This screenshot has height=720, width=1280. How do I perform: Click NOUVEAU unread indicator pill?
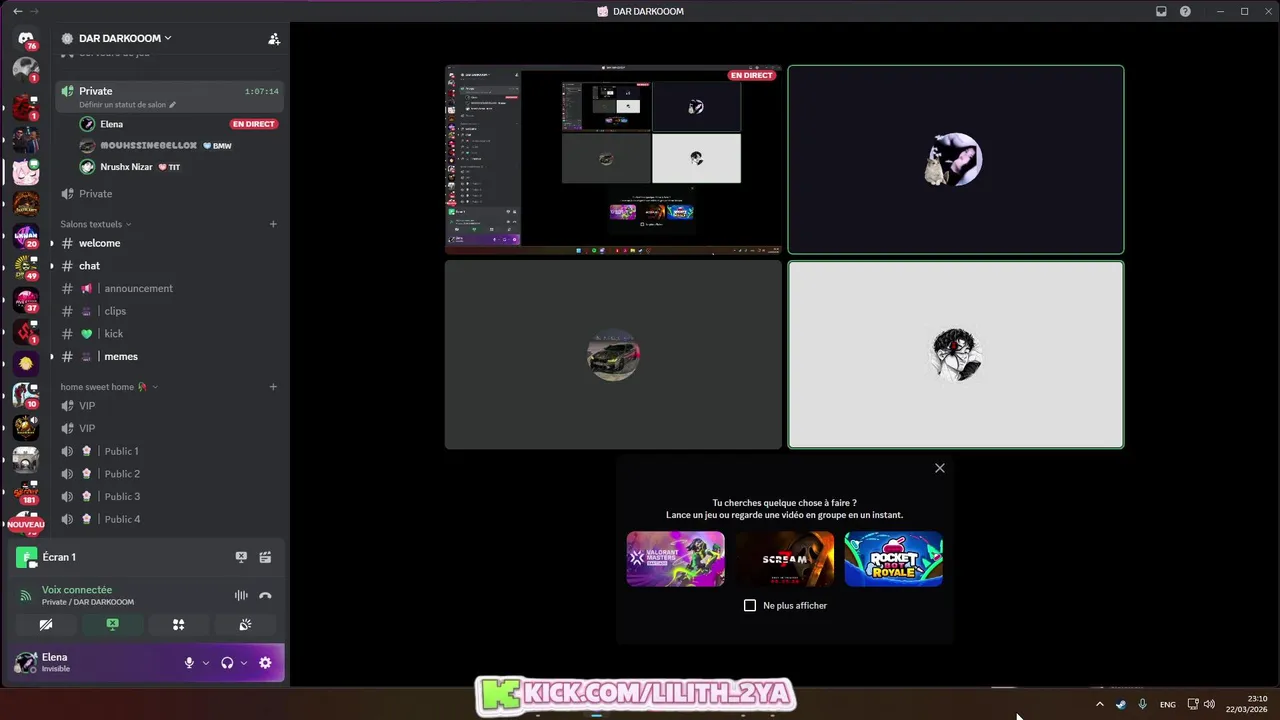tap(26, 524)
